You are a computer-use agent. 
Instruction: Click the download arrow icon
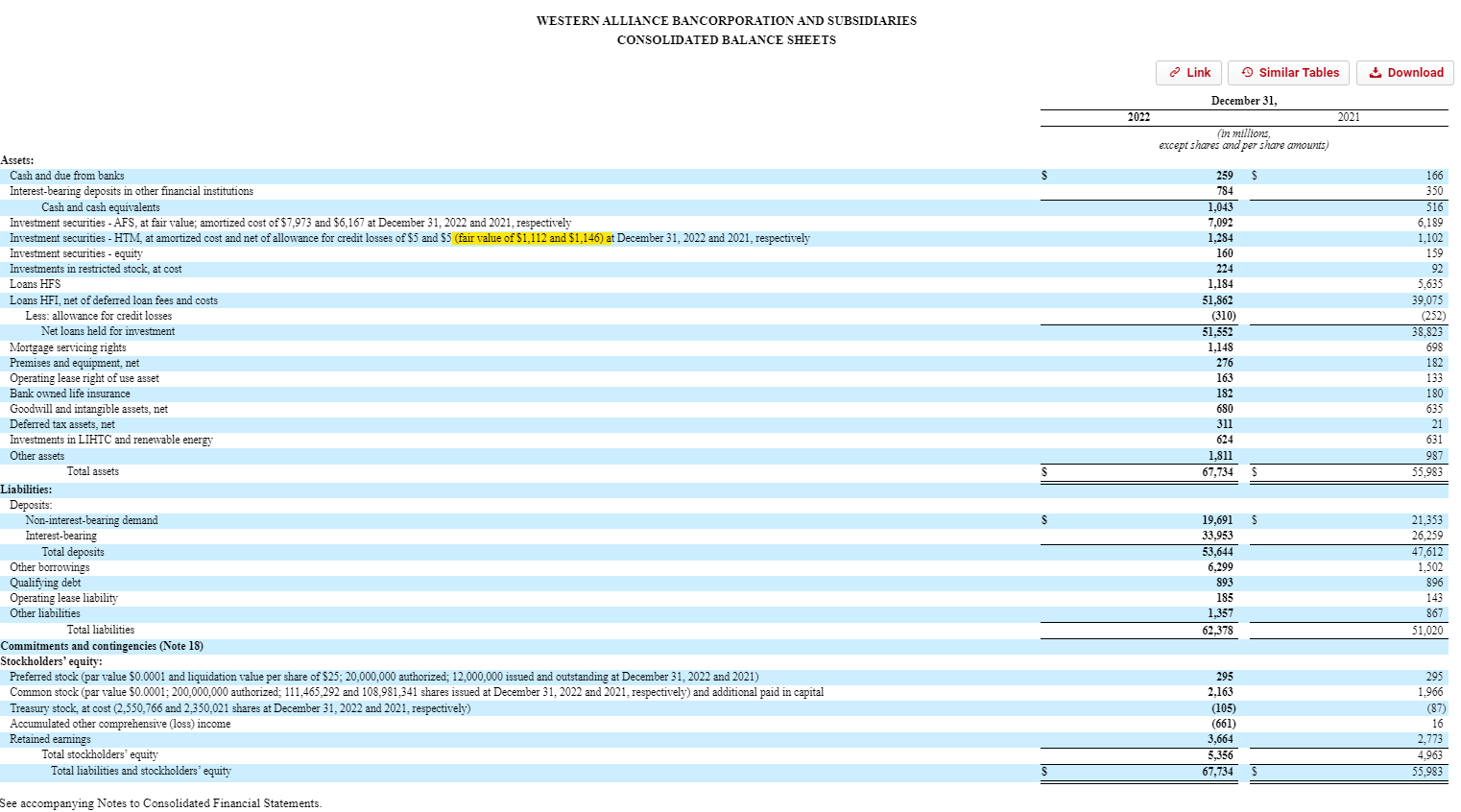pos(1376,73)
